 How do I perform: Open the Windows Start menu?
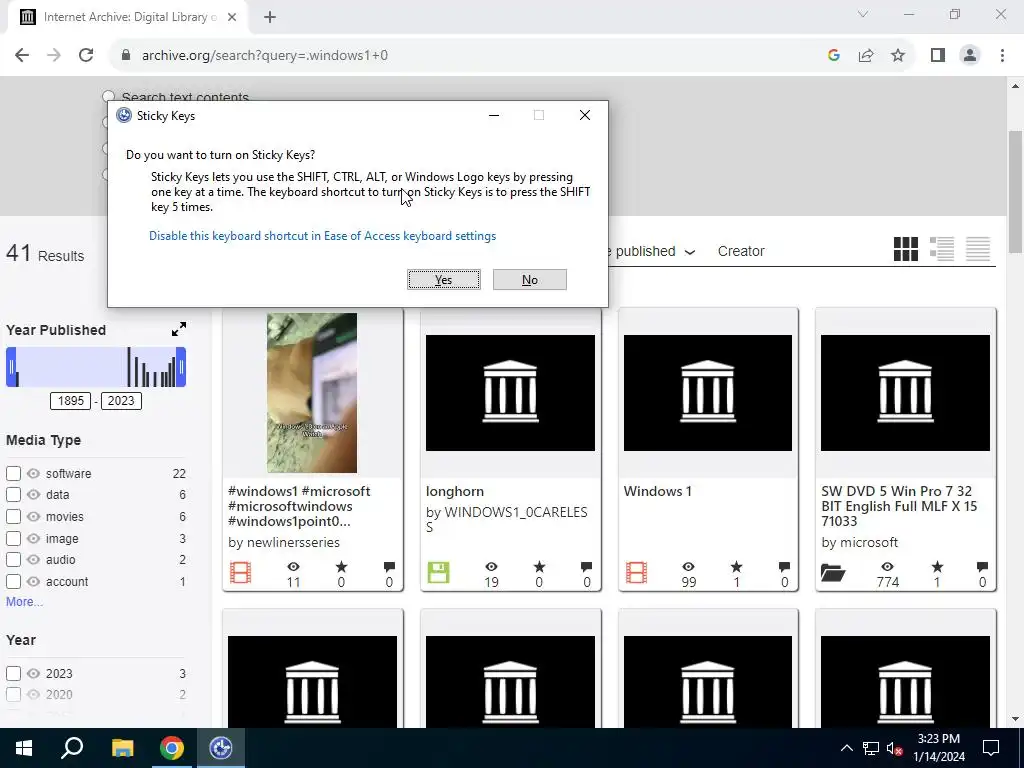pyautogui.click(x=24, y=748)
